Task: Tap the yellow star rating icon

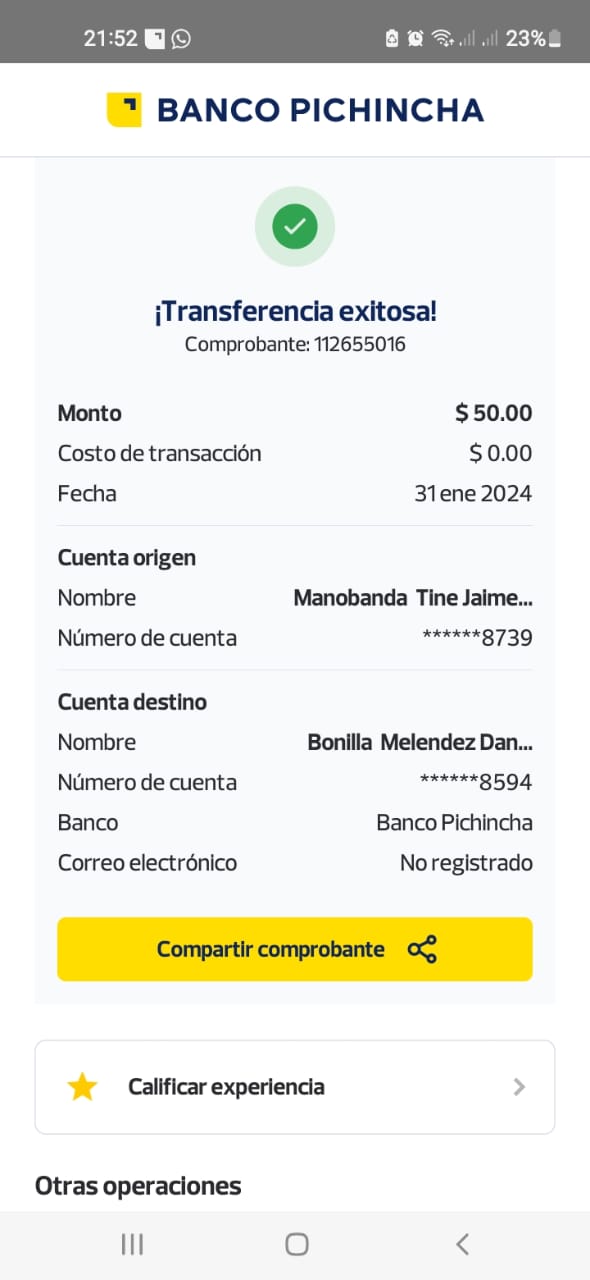Action: [82, 1087]
